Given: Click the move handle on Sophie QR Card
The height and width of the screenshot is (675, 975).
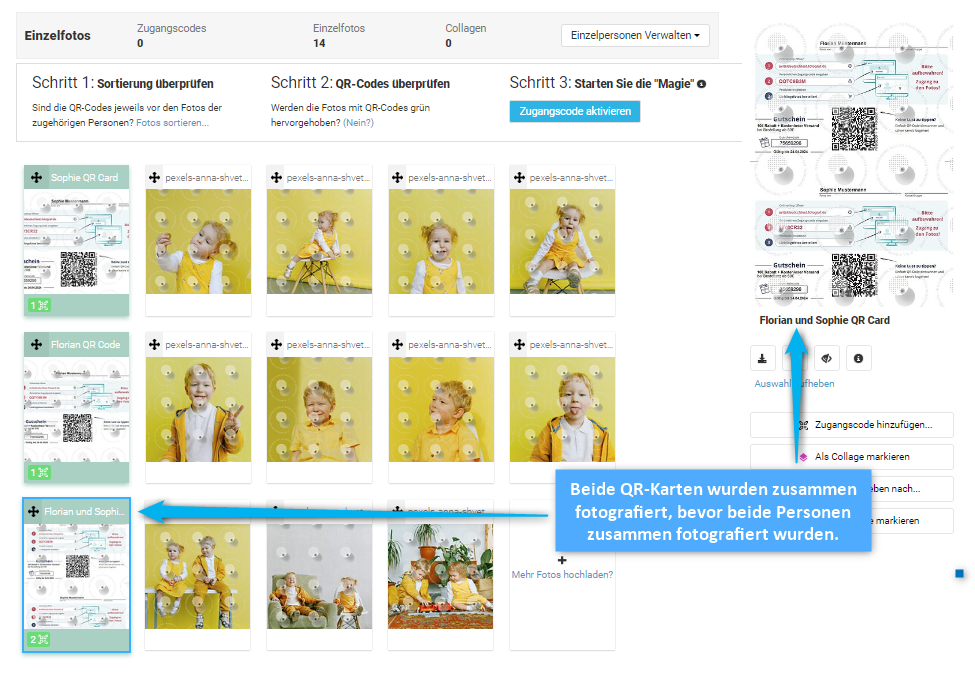Looking at the screenshot, I should (37, 178).
